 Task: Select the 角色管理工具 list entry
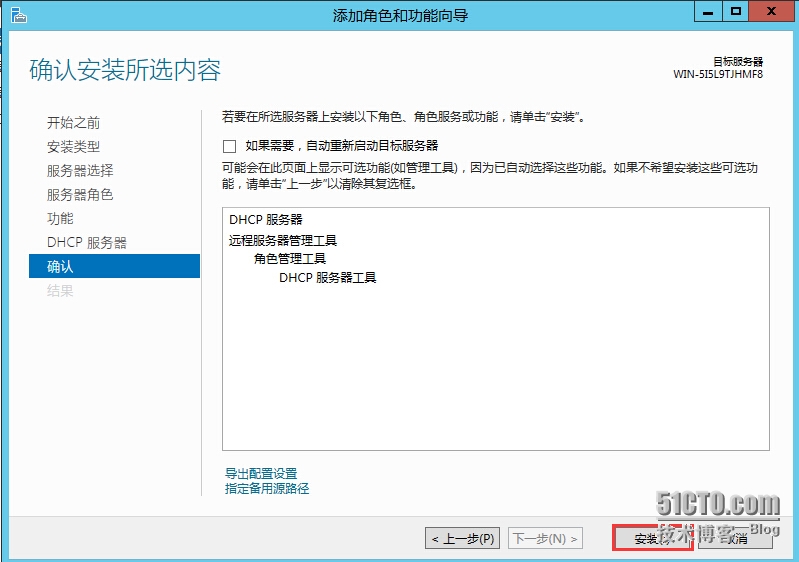coord(290,259)
